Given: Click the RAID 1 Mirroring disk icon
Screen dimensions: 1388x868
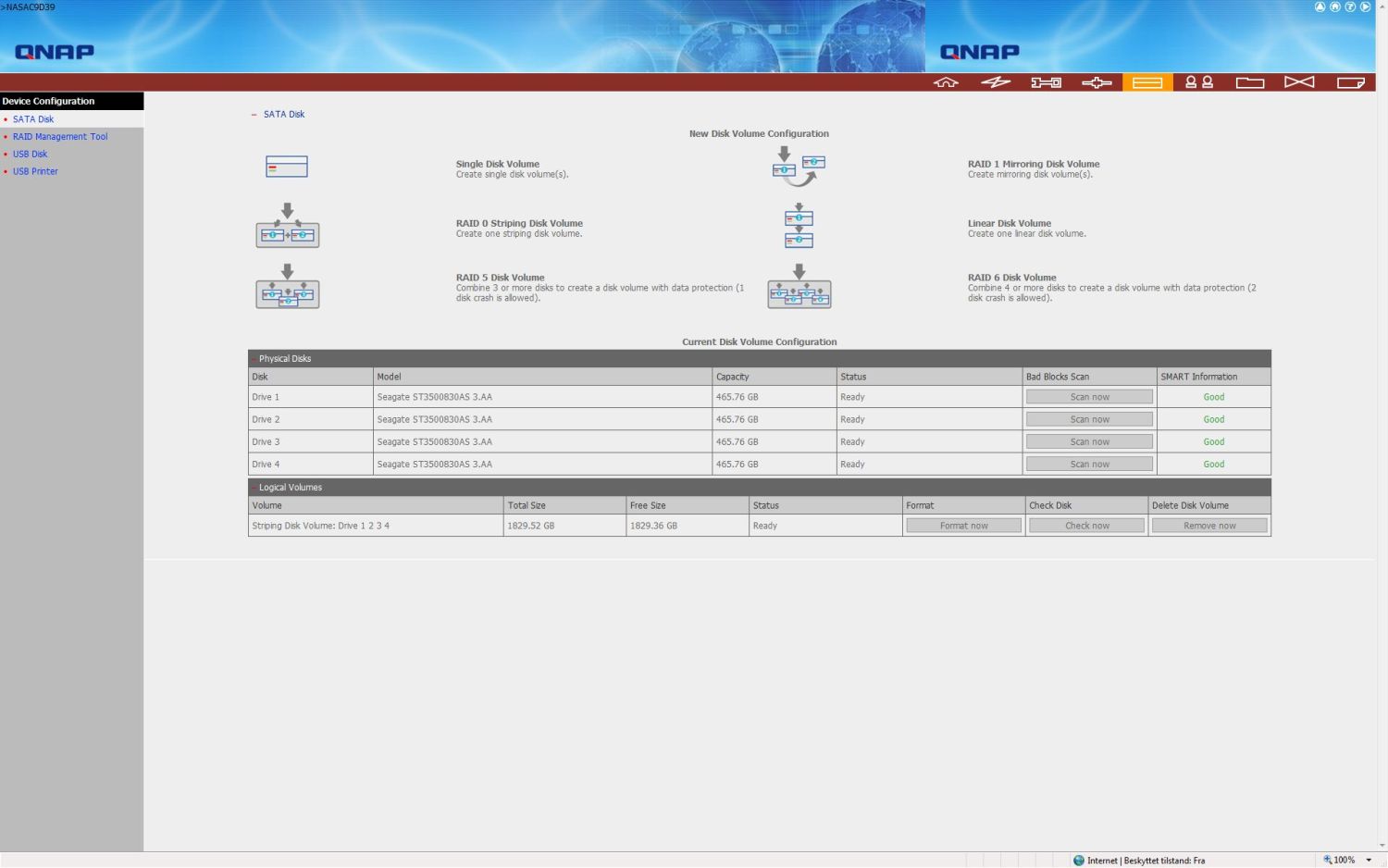Looking at the screenshot, I should (799, 167).
